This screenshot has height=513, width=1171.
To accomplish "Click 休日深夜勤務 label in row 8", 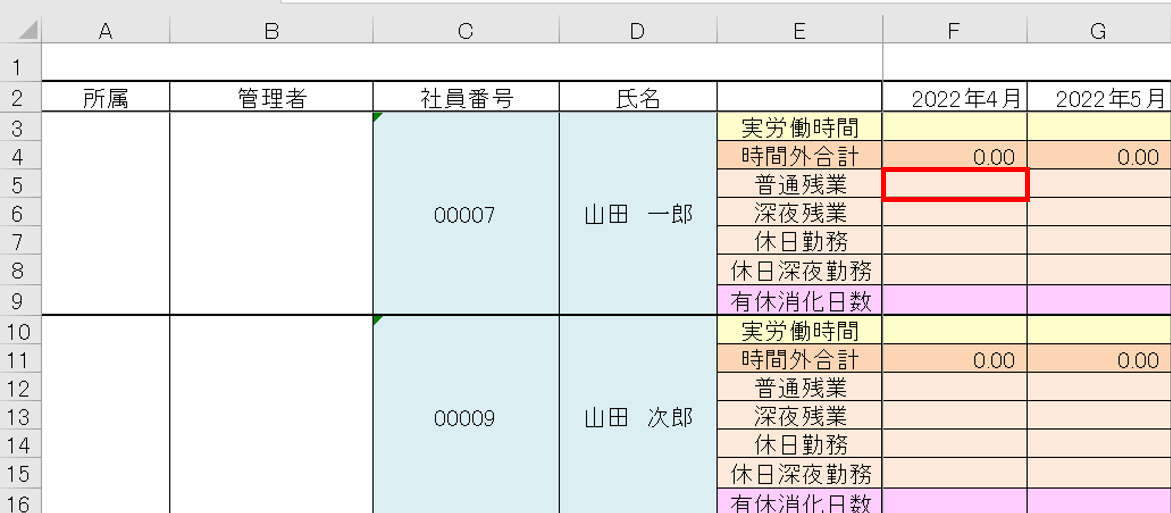I will point(799,270).
